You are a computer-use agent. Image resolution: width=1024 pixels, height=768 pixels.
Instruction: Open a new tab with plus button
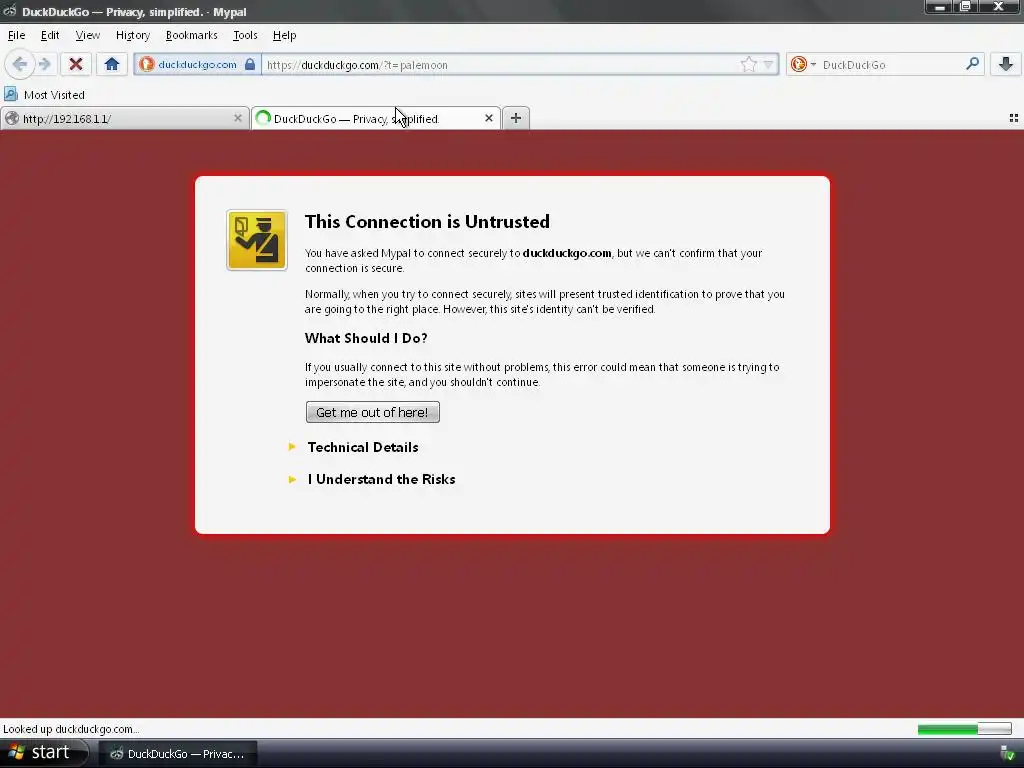pos(516,118)
